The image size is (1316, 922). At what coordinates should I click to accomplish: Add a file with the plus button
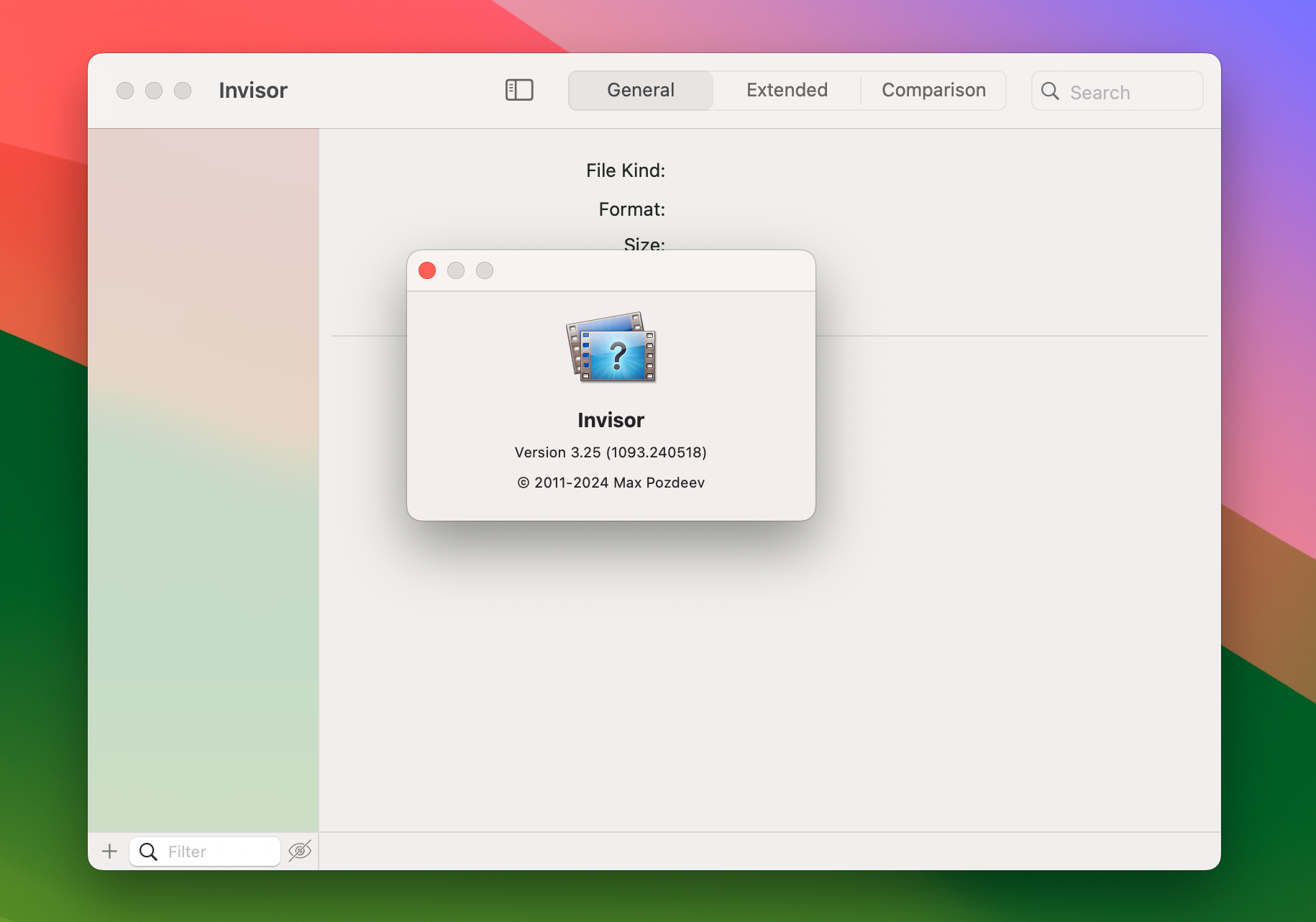pyautogui.click(x=109, y=852)
